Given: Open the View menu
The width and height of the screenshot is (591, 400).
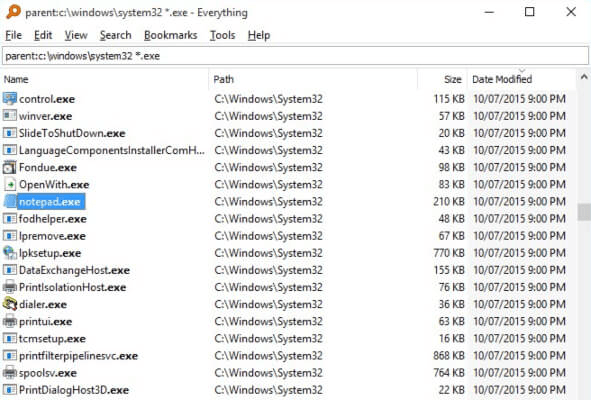Looking at the screenshot, I should pos(76,35).
